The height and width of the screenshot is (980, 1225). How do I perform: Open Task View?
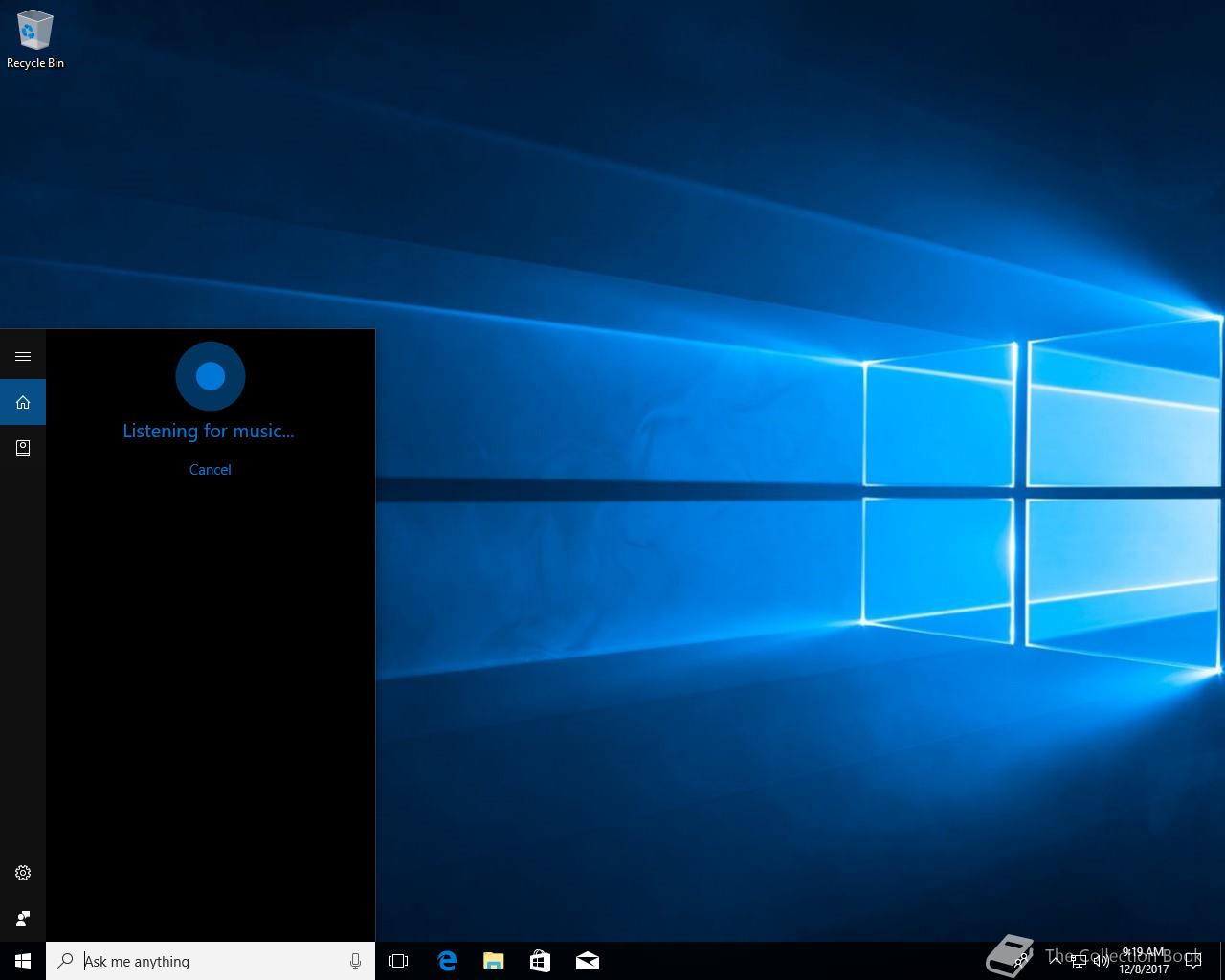[398, 961]
